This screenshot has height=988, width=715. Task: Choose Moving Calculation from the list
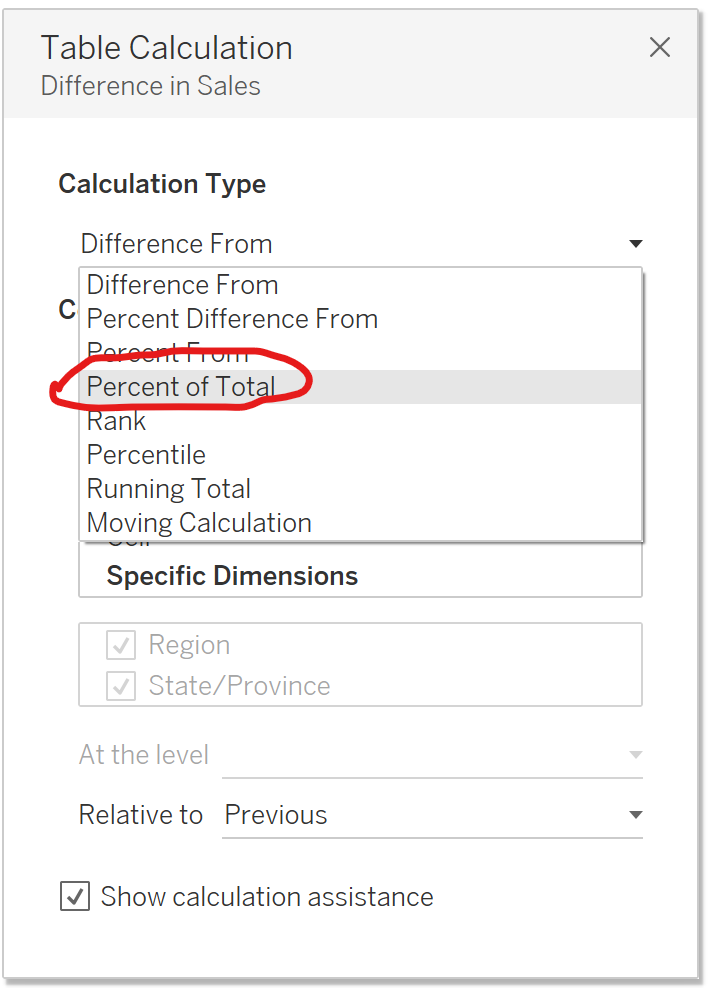[199, 523]
